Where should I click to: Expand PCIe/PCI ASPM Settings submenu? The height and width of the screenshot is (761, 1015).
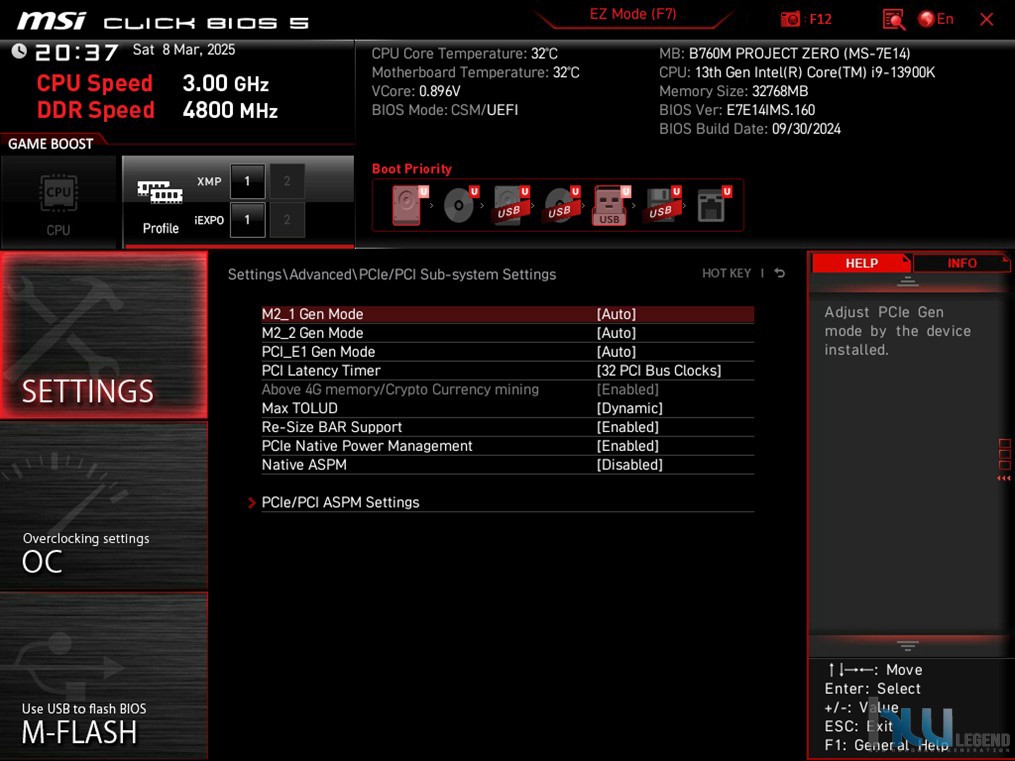[340, 502]
